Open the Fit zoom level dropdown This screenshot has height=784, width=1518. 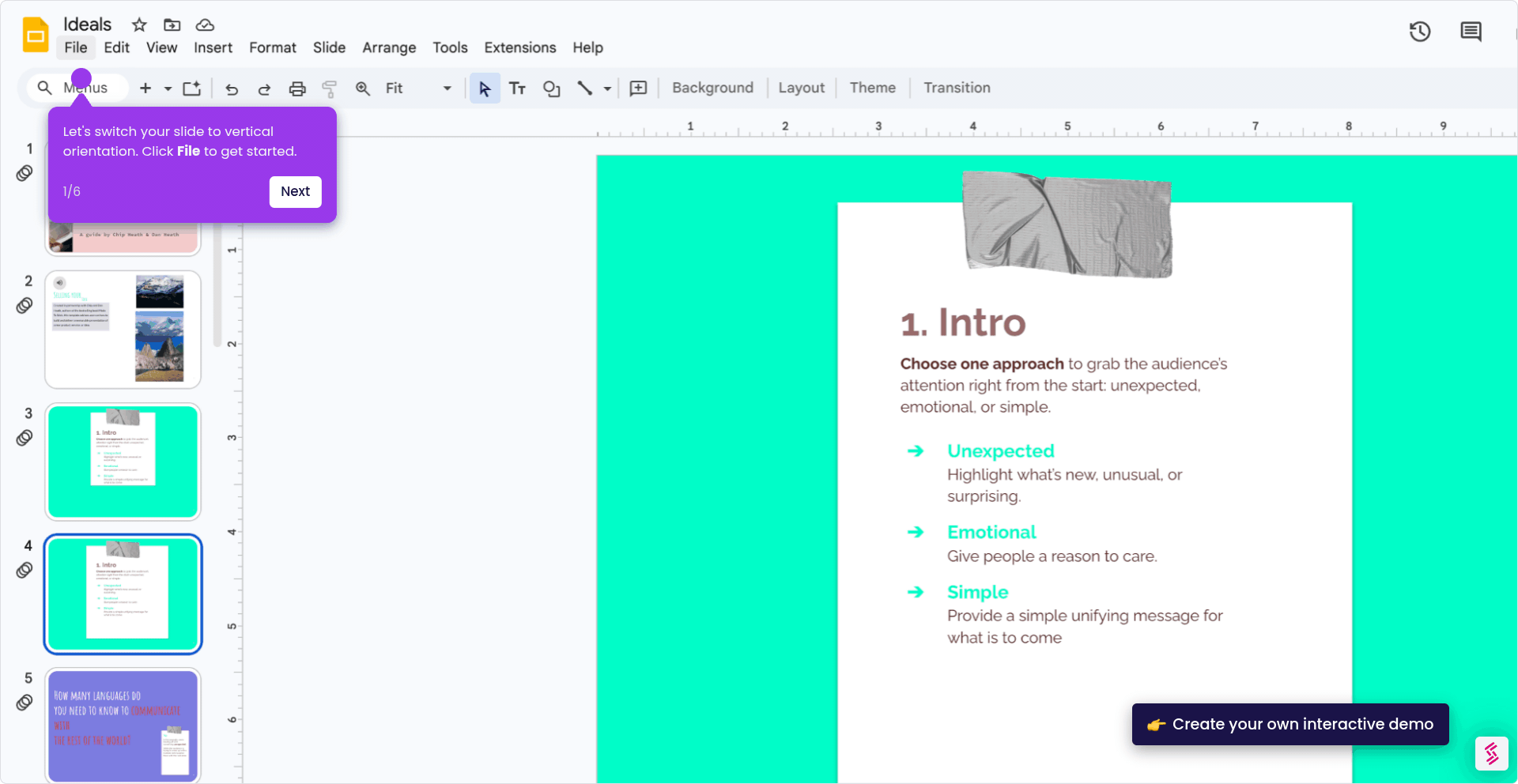[x=418, y=88]
